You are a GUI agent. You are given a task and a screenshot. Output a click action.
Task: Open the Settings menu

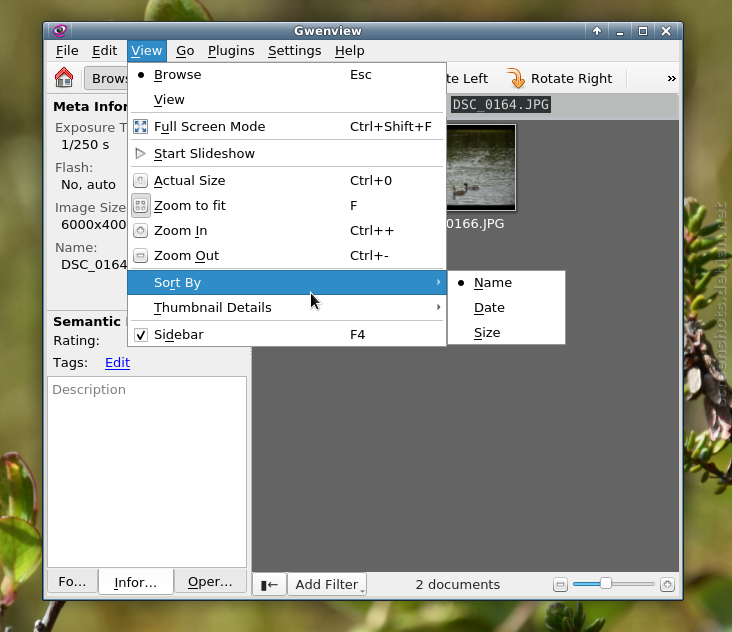tap(295, 50)
